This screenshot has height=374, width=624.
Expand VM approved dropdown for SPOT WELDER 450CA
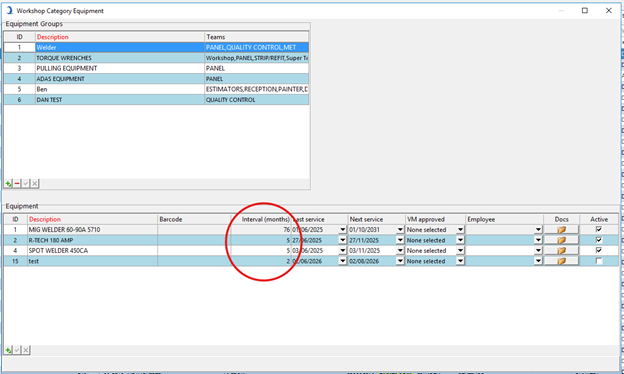pyautogui.click(x=460, y=251)
